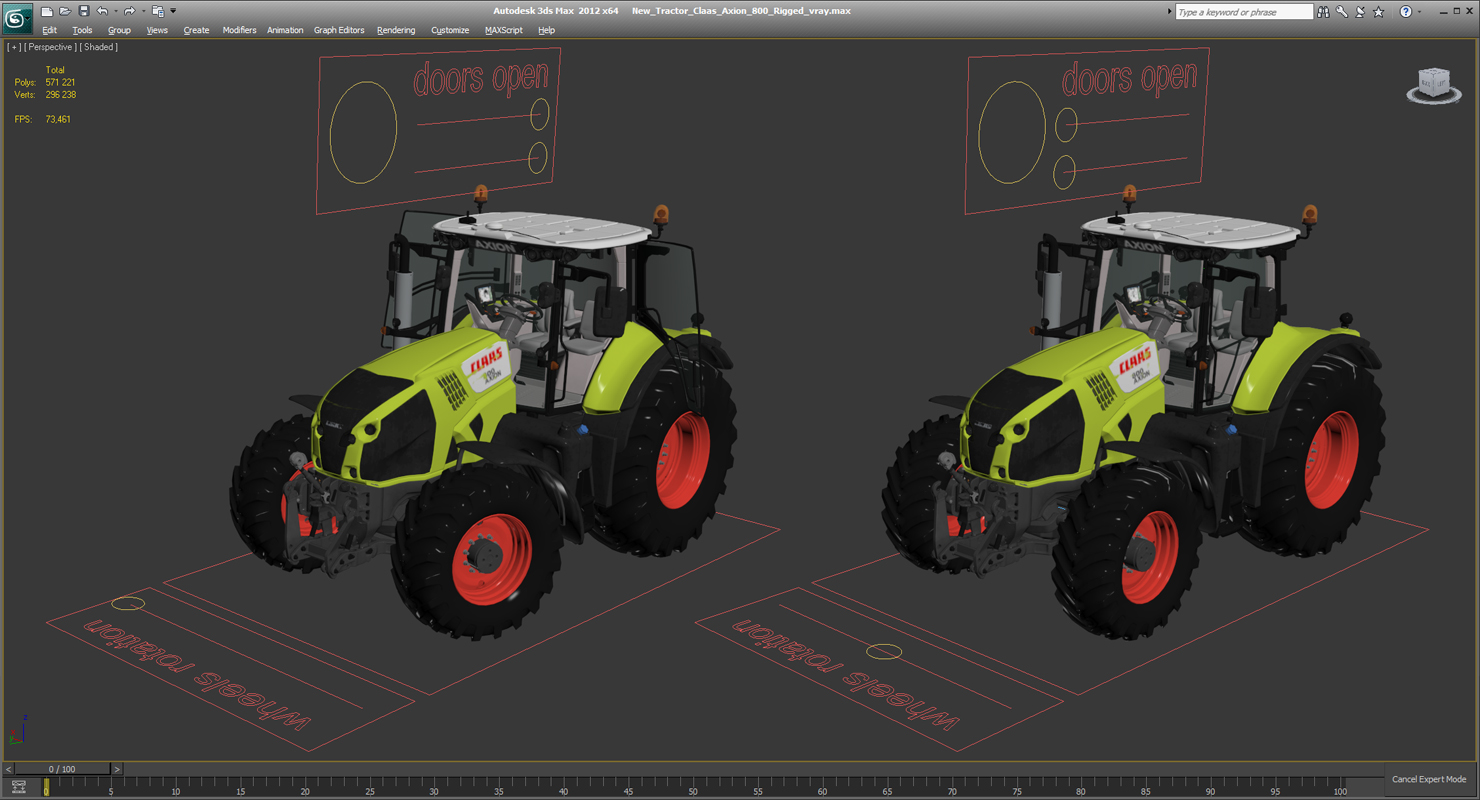Click the Cancel Expert Mode button

click(1429, 779)
